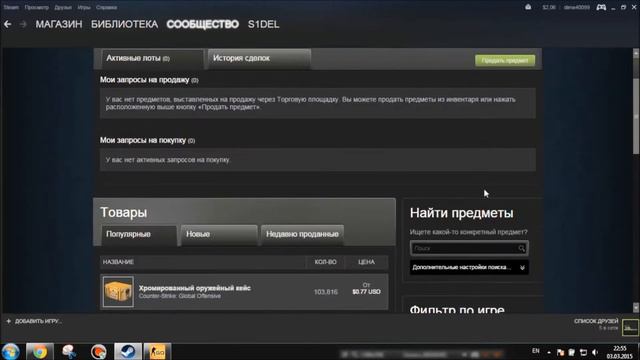Open the Игры menu
The width and height of the screenshot is (640, 360).
(84, 7)
